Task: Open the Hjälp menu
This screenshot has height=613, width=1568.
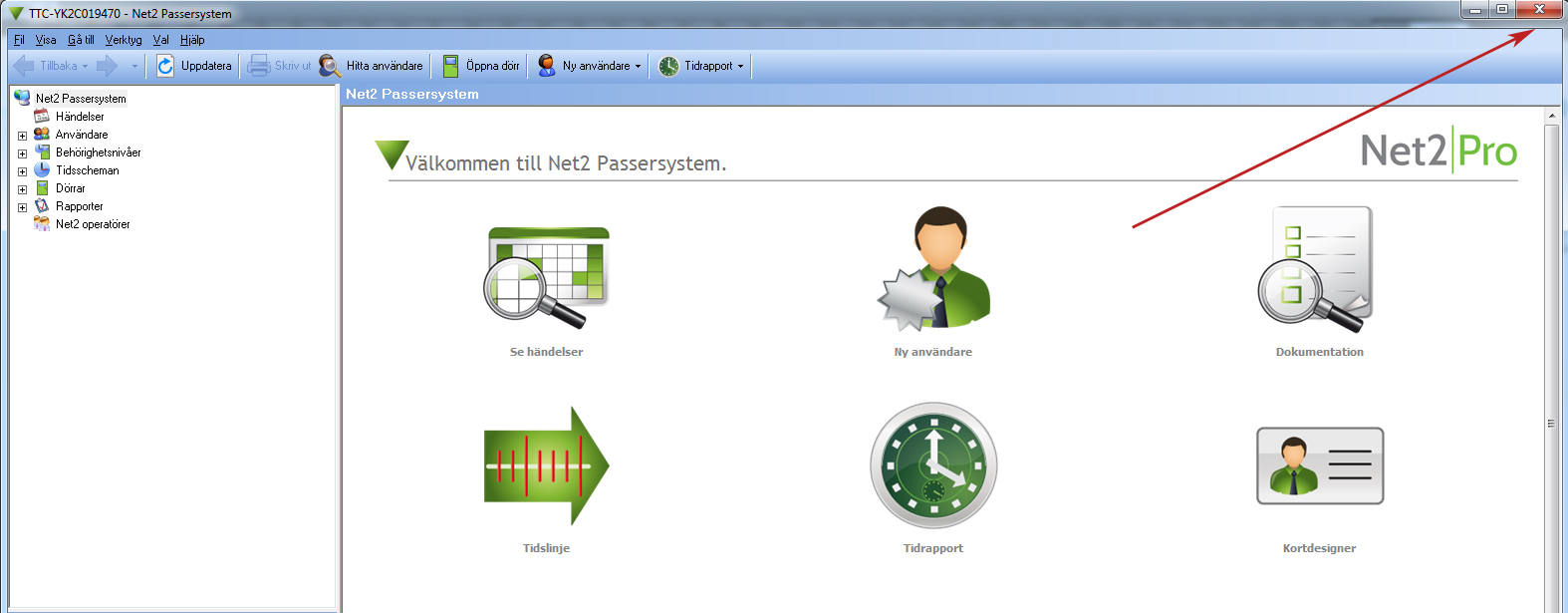Action: coord(192,40)
